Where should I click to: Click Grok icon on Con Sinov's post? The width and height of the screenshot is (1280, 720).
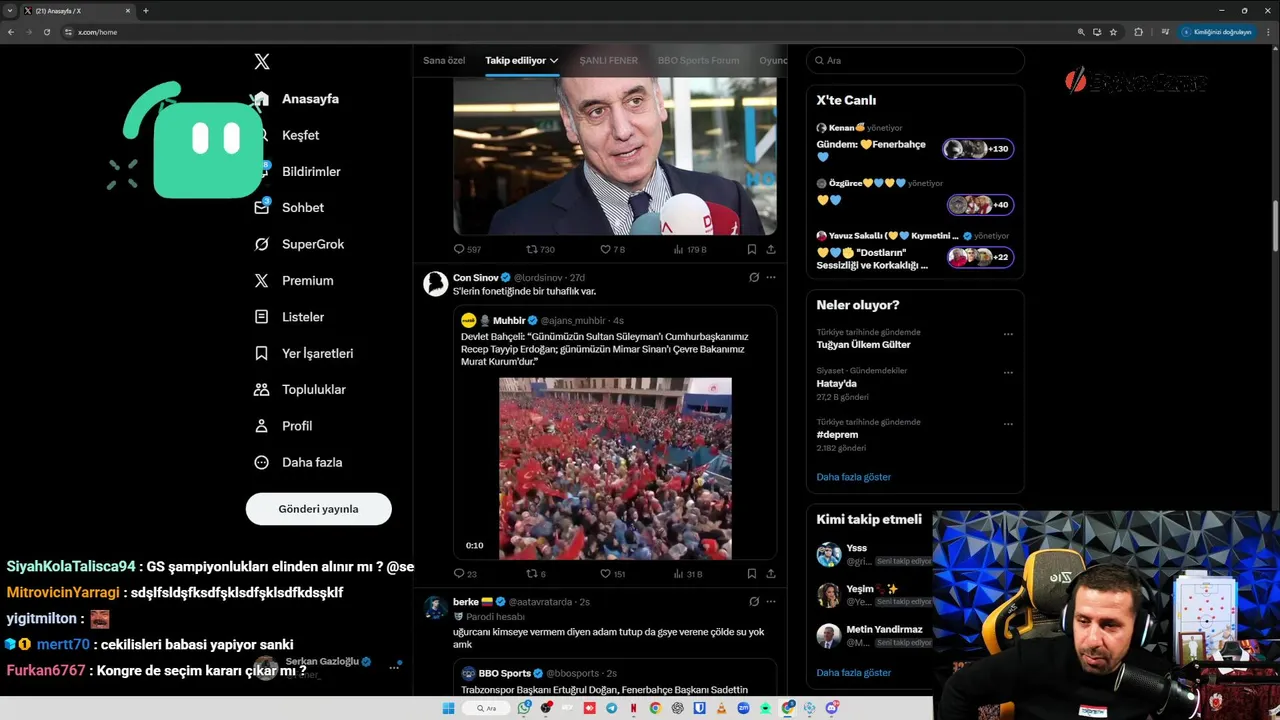pyautogui.click(x=754, y=277)
